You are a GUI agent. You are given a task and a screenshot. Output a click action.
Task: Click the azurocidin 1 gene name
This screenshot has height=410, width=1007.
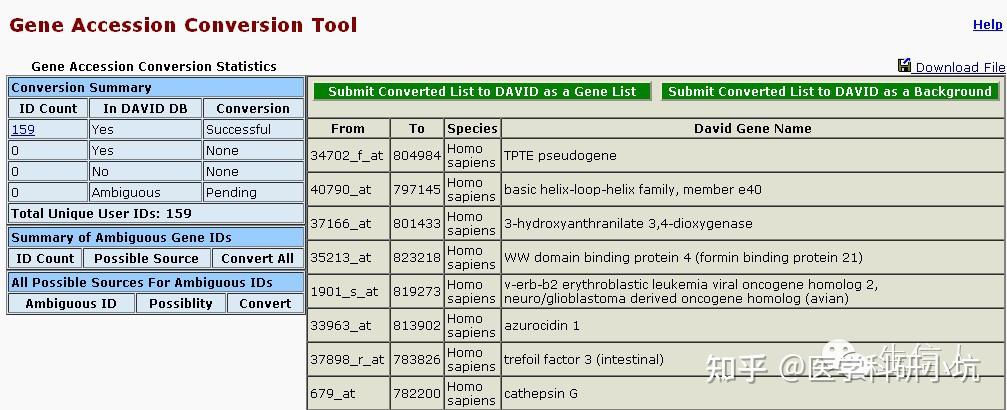pyautogui.click(x=541, y=326)
